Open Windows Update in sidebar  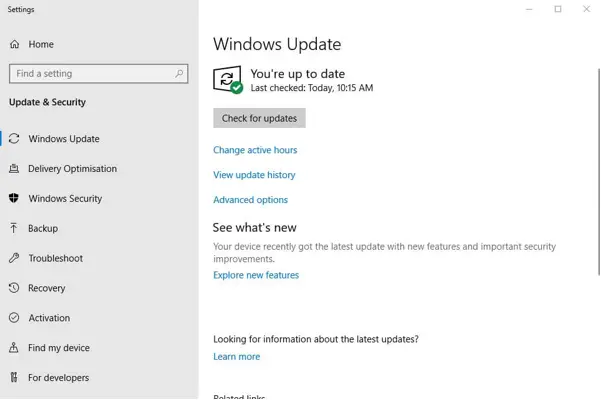pos(64,139)
